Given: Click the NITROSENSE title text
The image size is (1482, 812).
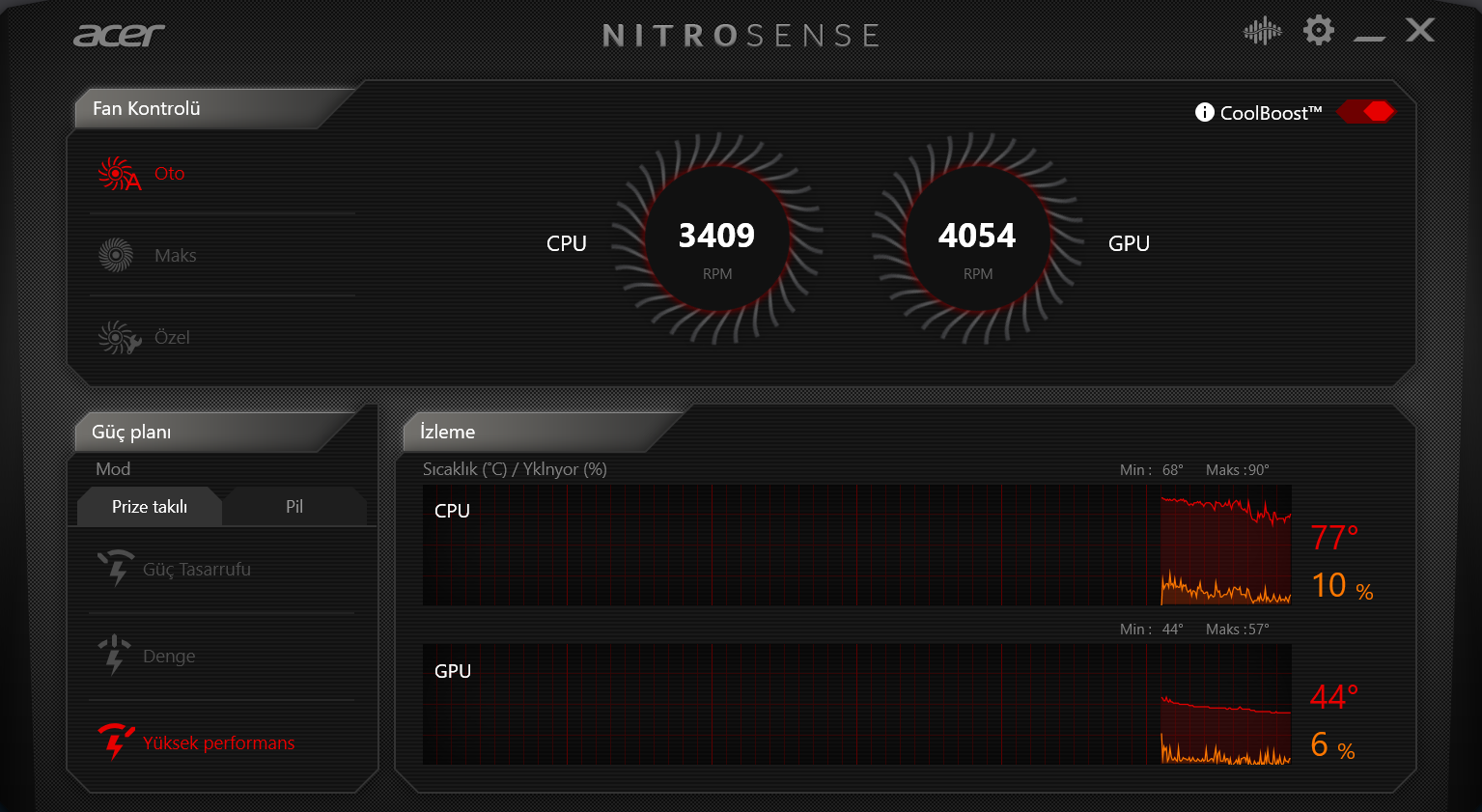Looking at the screenshot, I should click(741, 36).
